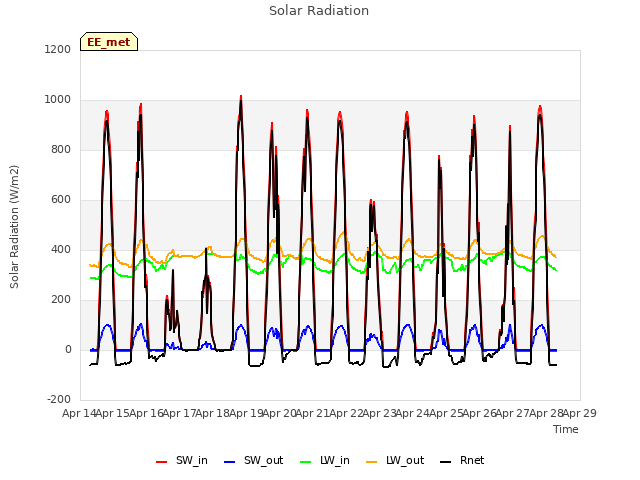Toggle the LW_in legend entry

pos(325,461)
